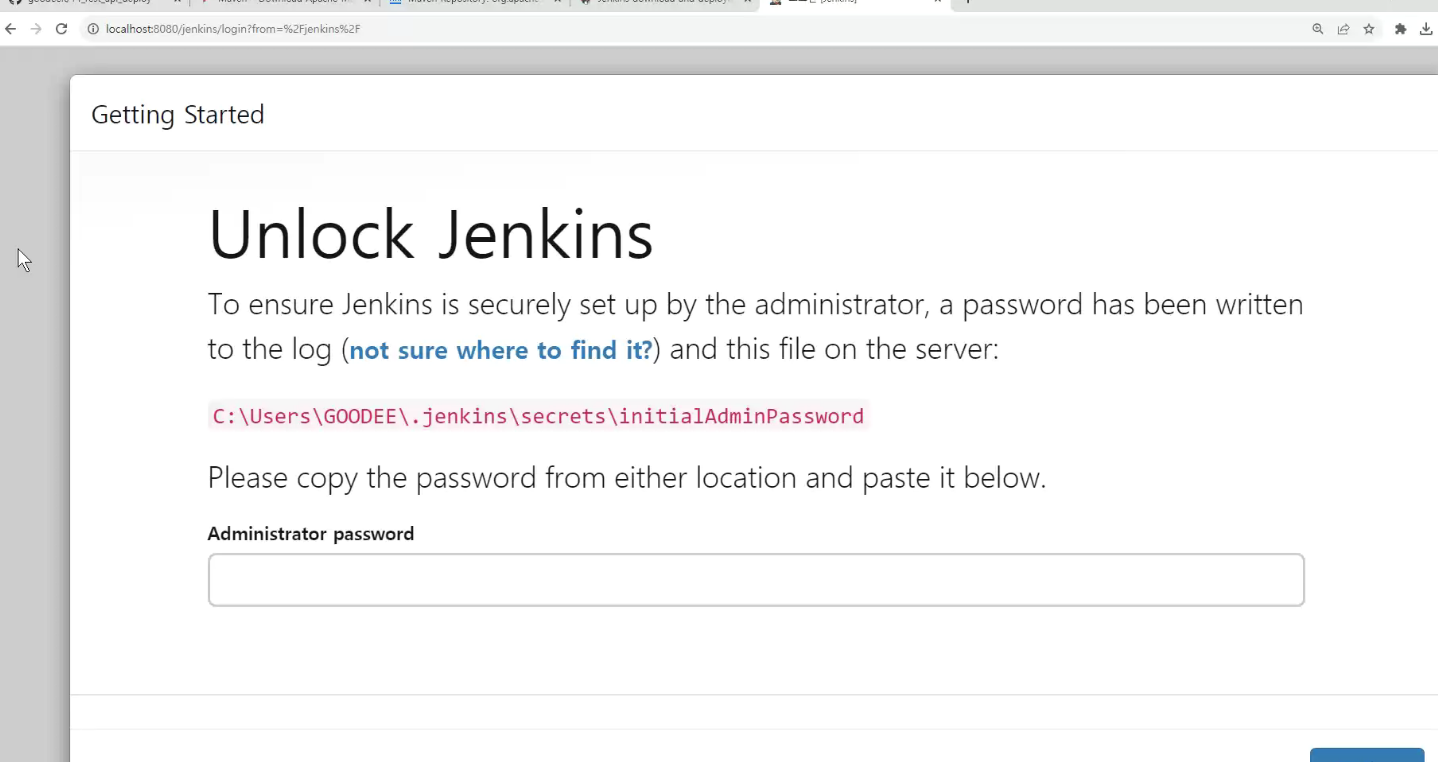Reload the Jenkins login page
This screenshot has height=762, width=1438.
[61, 29]
